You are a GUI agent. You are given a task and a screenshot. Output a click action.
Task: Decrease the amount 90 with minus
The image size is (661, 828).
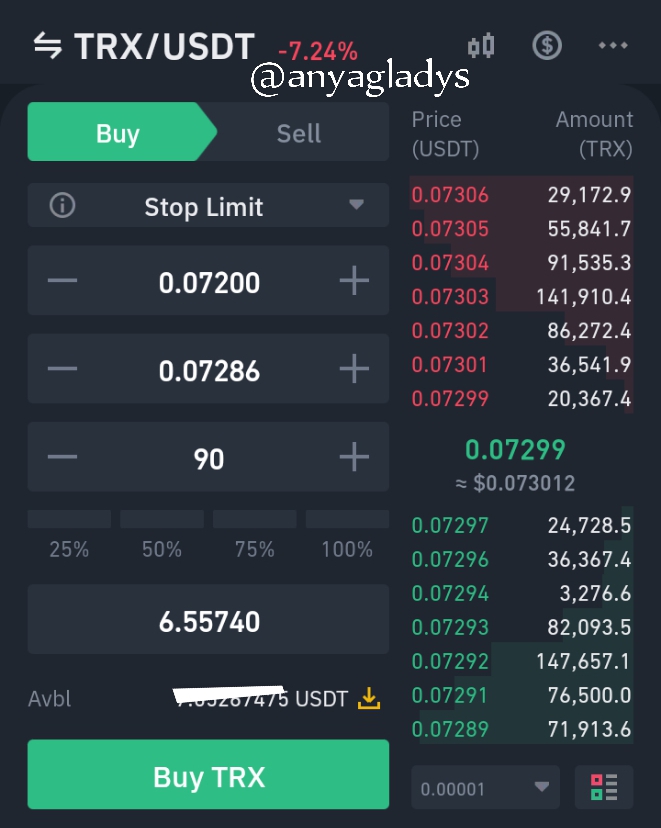pos(62,457)
